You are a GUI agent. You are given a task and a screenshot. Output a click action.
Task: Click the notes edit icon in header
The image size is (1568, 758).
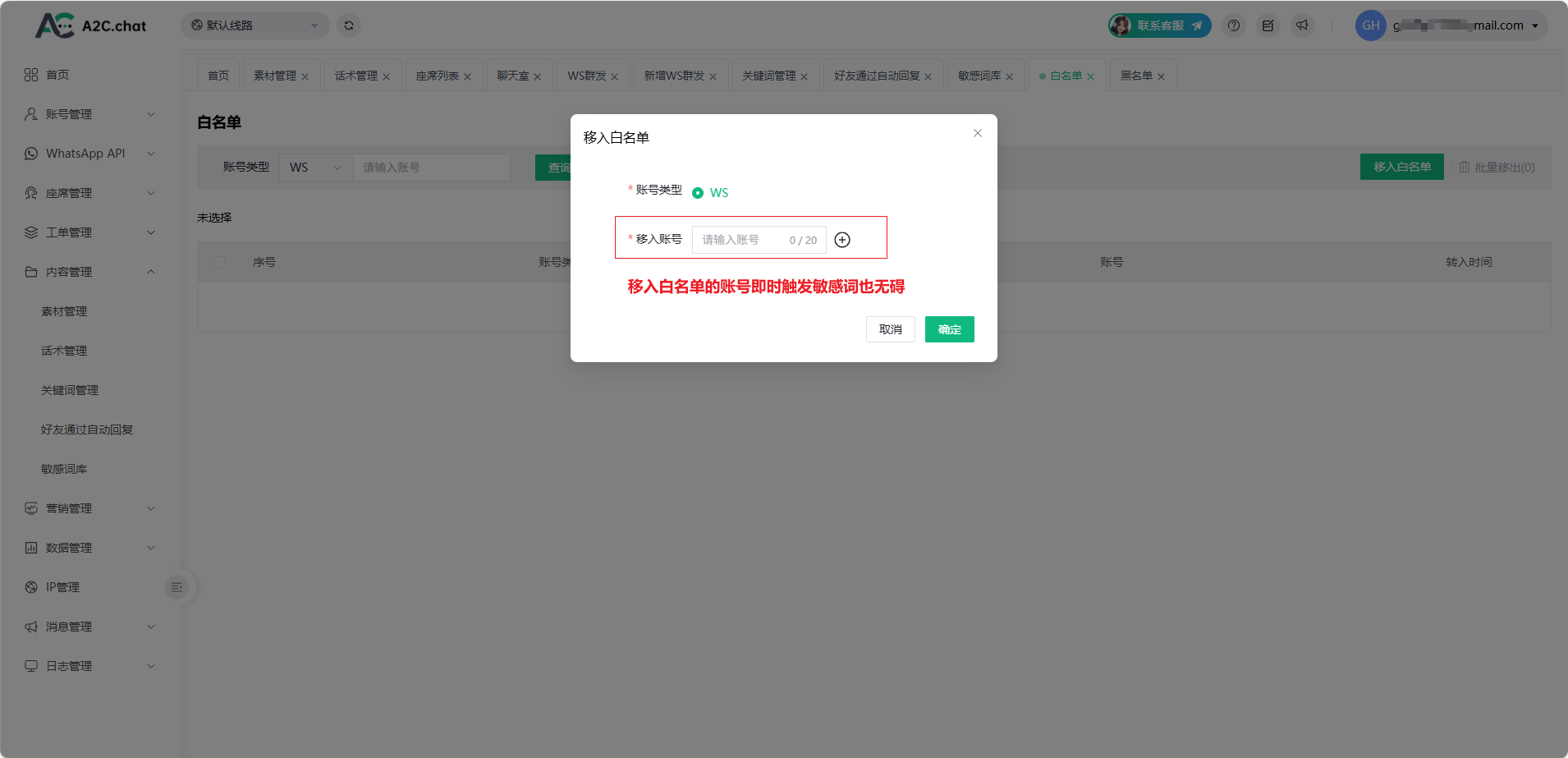(1268, 25)
